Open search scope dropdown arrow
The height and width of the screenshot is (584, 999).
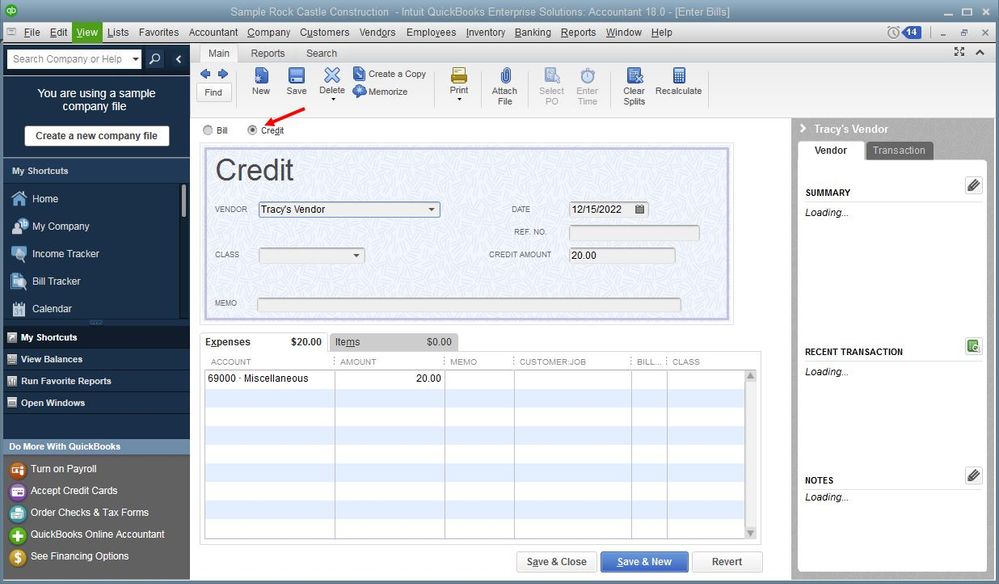point(135,59)
